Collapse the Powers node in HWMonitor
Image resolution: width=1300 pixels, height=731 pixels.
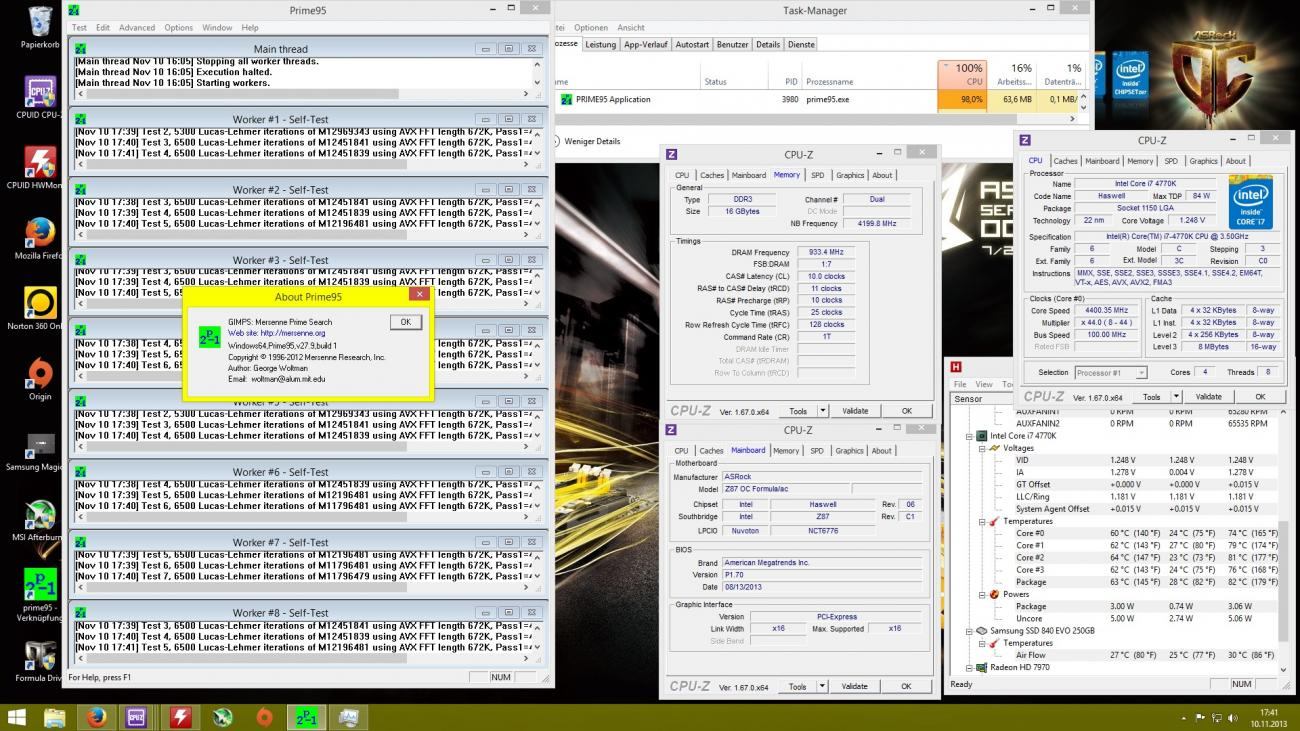coord(982,594)
